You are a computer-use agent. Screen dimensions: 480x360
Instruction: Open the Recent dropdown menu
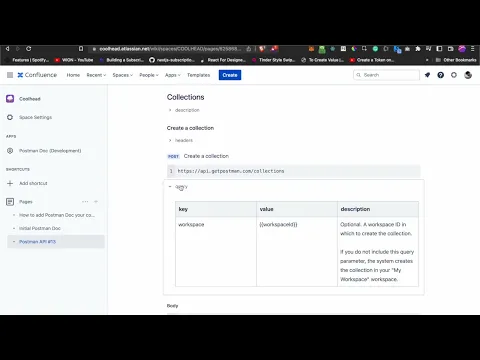96,75
